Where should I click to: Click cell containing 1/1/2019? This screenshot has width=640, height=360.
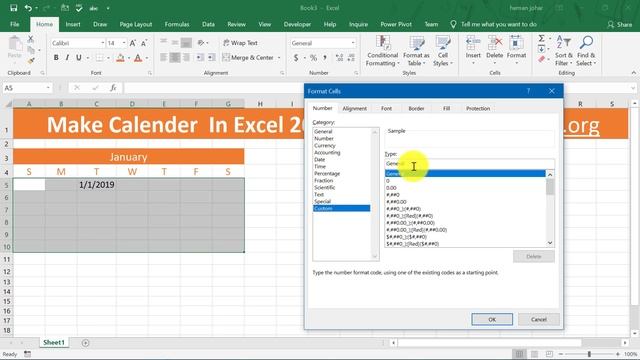point(96,184)
